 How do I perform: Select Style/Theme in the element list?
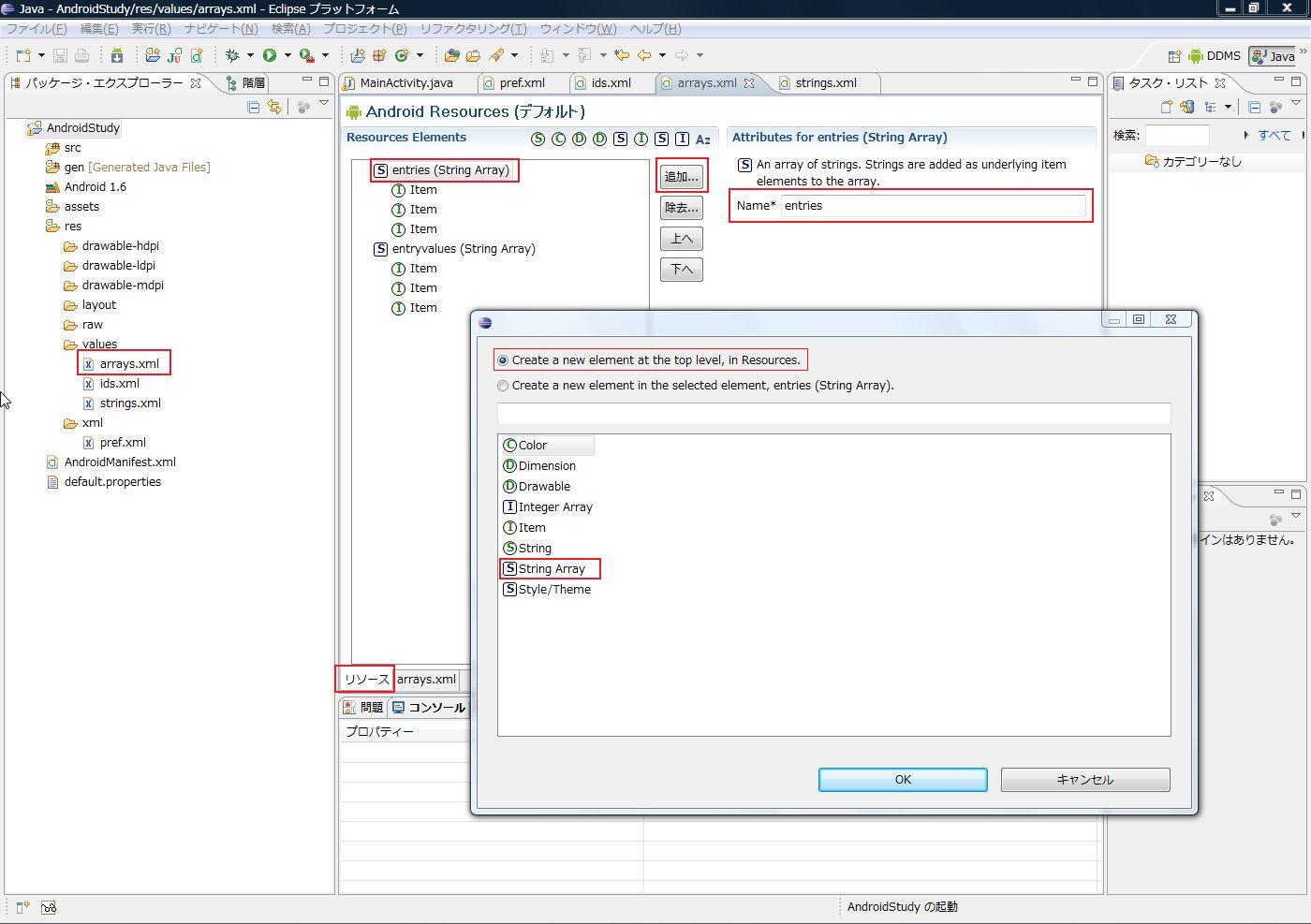(x=547, y=590)
